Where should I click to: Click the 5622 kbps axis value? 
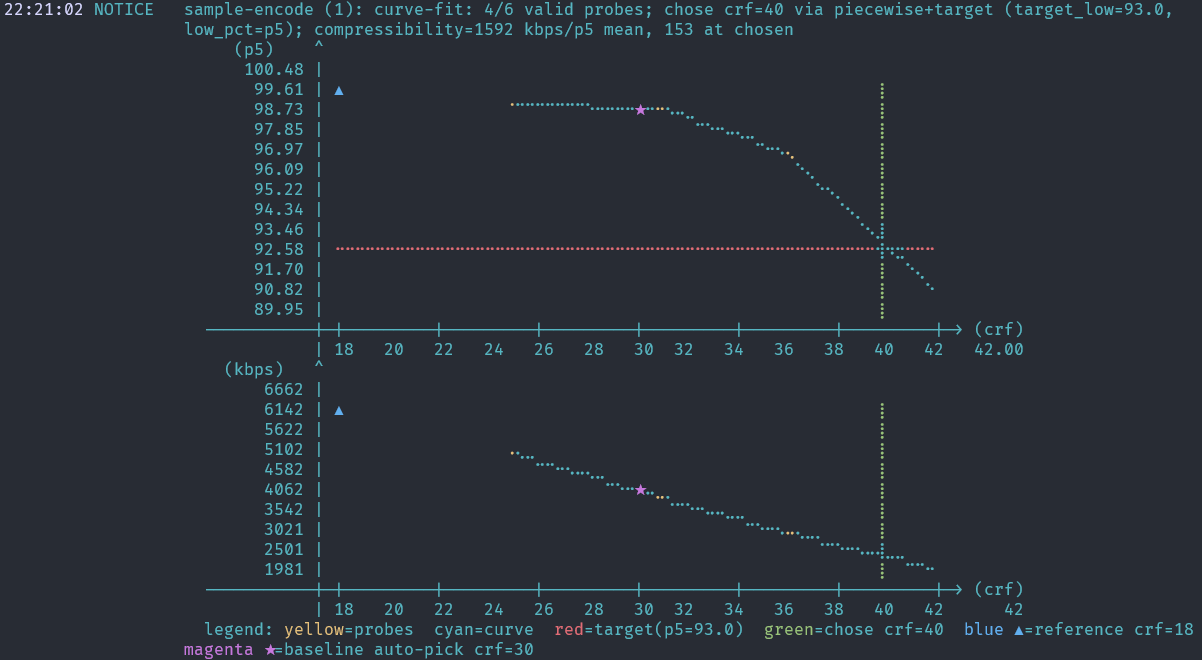[284, 430]
